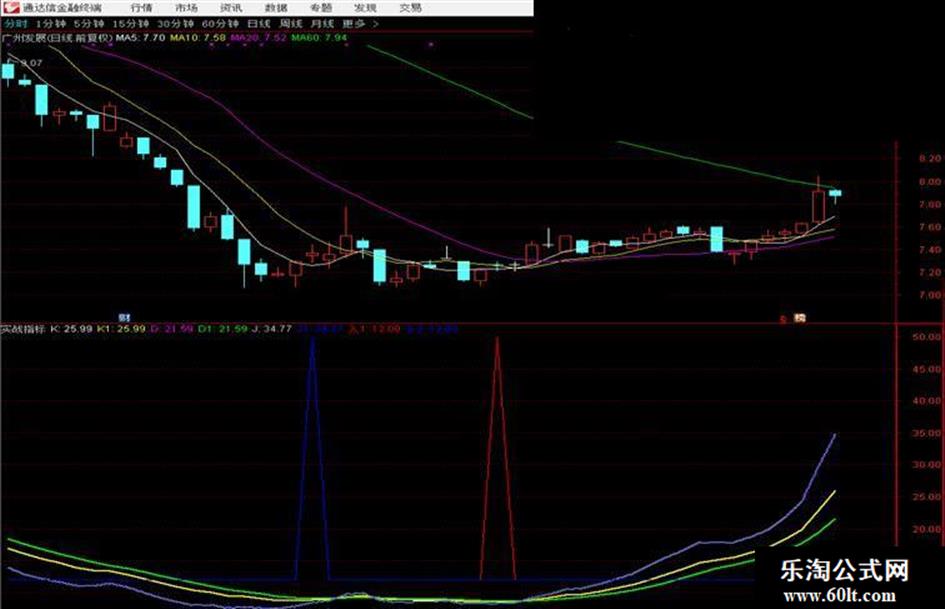Screen dimensions: 945x609
Task: Click the MA10: 7.58 label
Action: click(198, 37)
